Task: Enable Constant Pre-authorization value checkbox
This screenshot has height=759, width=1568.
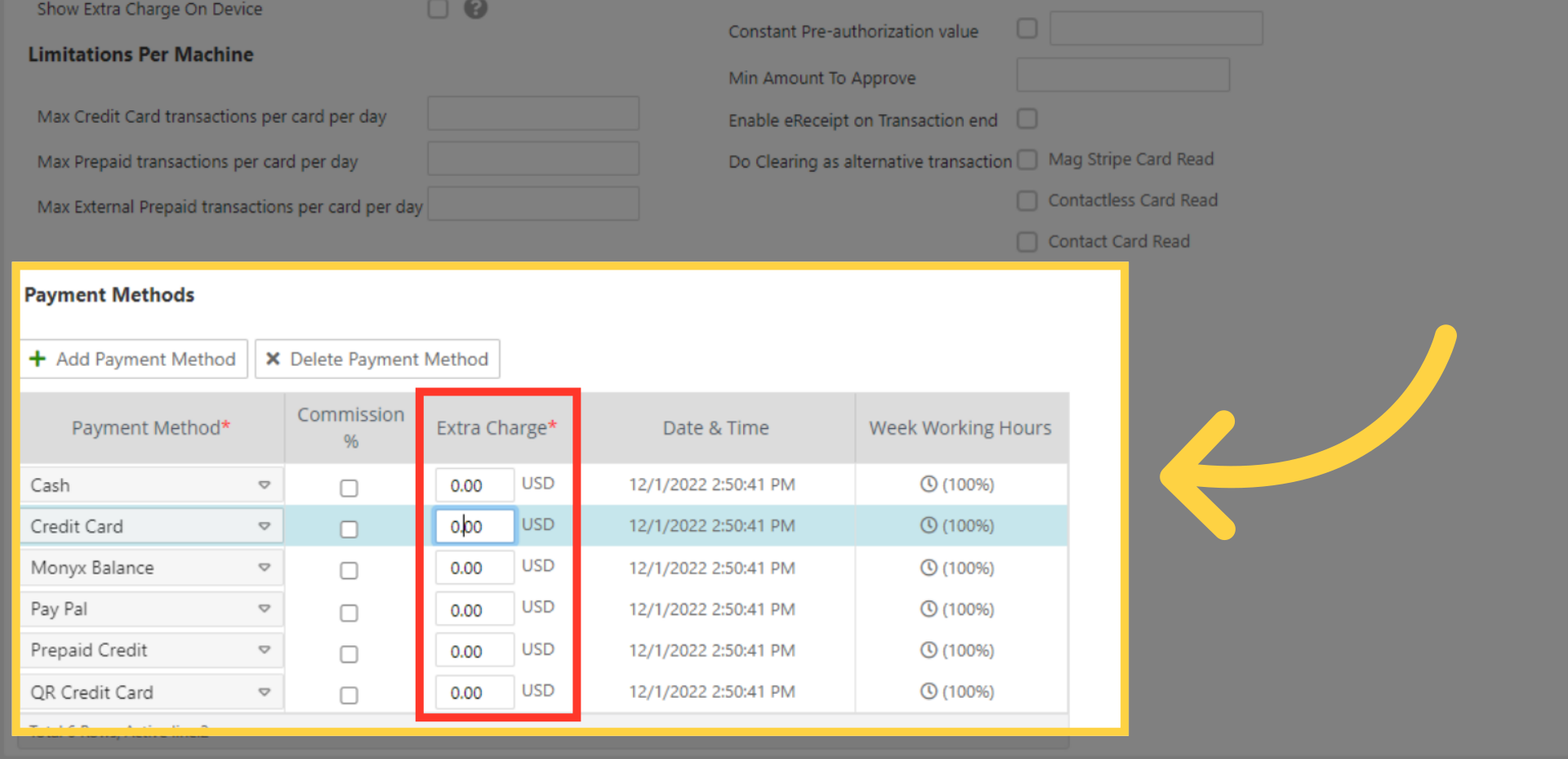Action: (1027, 29)
